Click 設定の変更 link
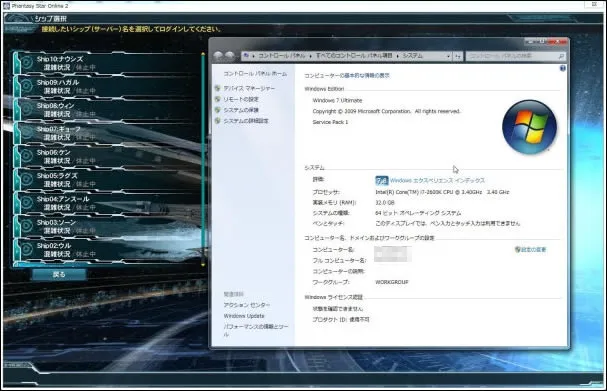Image resolution: width=607 pixels, height=391 pixels. (x=533, y=250)
